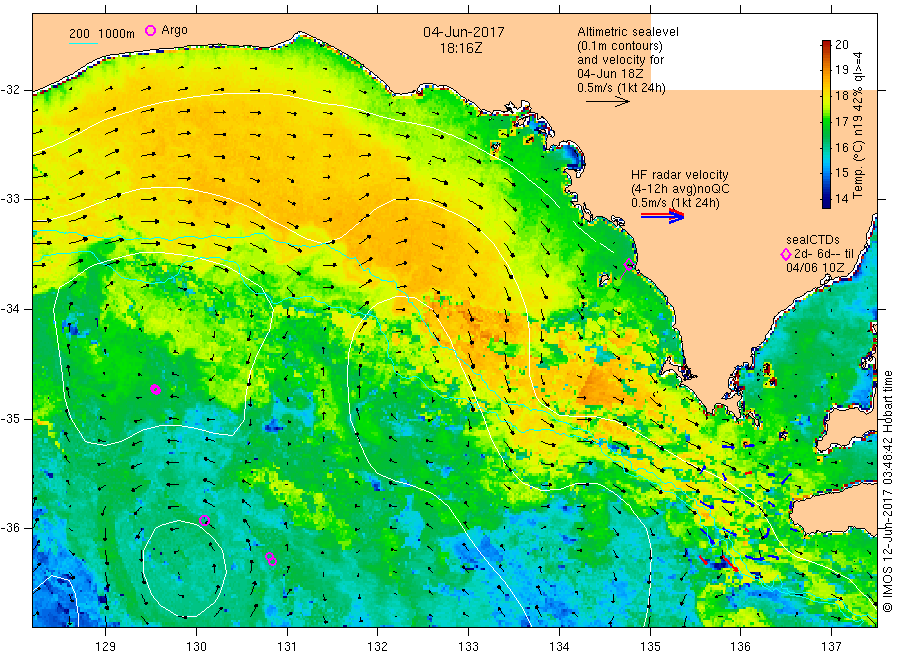Click the magenta Argo circle symbol in the legend
Screen dimensions: 900x660
pyautogui.click(x=150, y=30)
